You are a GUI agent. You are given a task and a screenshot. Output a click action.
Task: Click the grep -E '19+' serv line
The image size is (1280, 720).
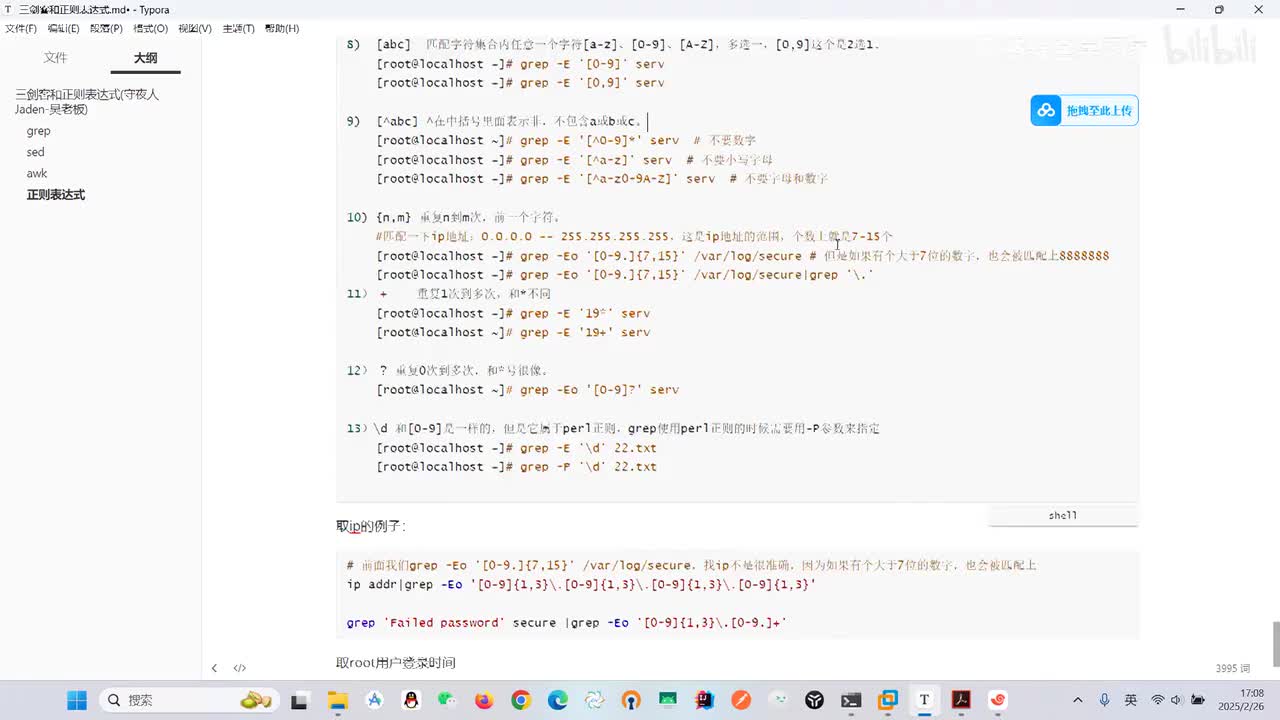tap(513, 332)
